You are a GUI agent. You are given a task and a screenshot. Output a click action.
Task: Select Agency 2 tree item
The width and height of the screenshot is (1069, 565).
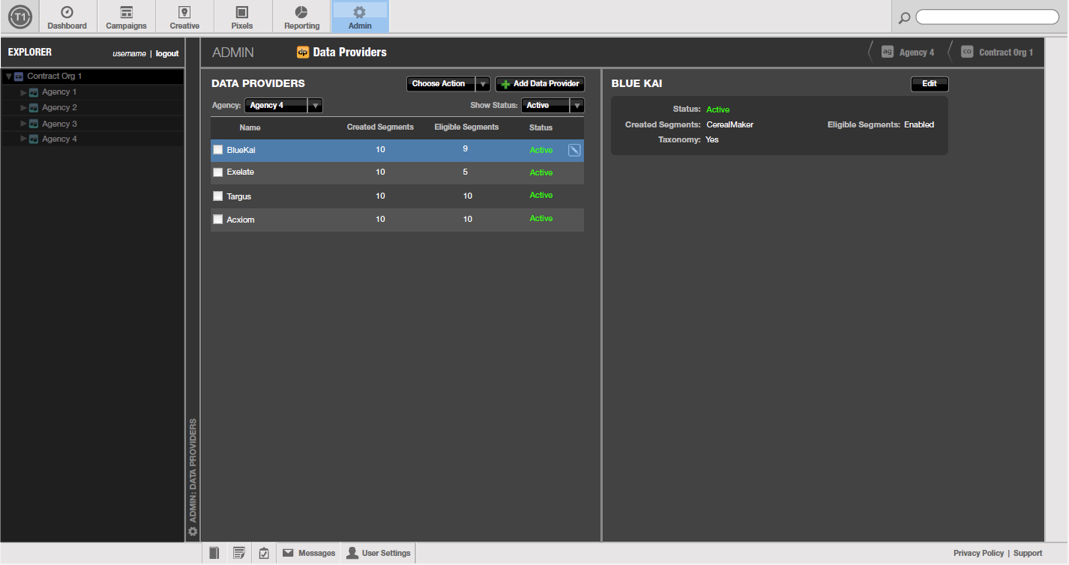tap(59, 108)
